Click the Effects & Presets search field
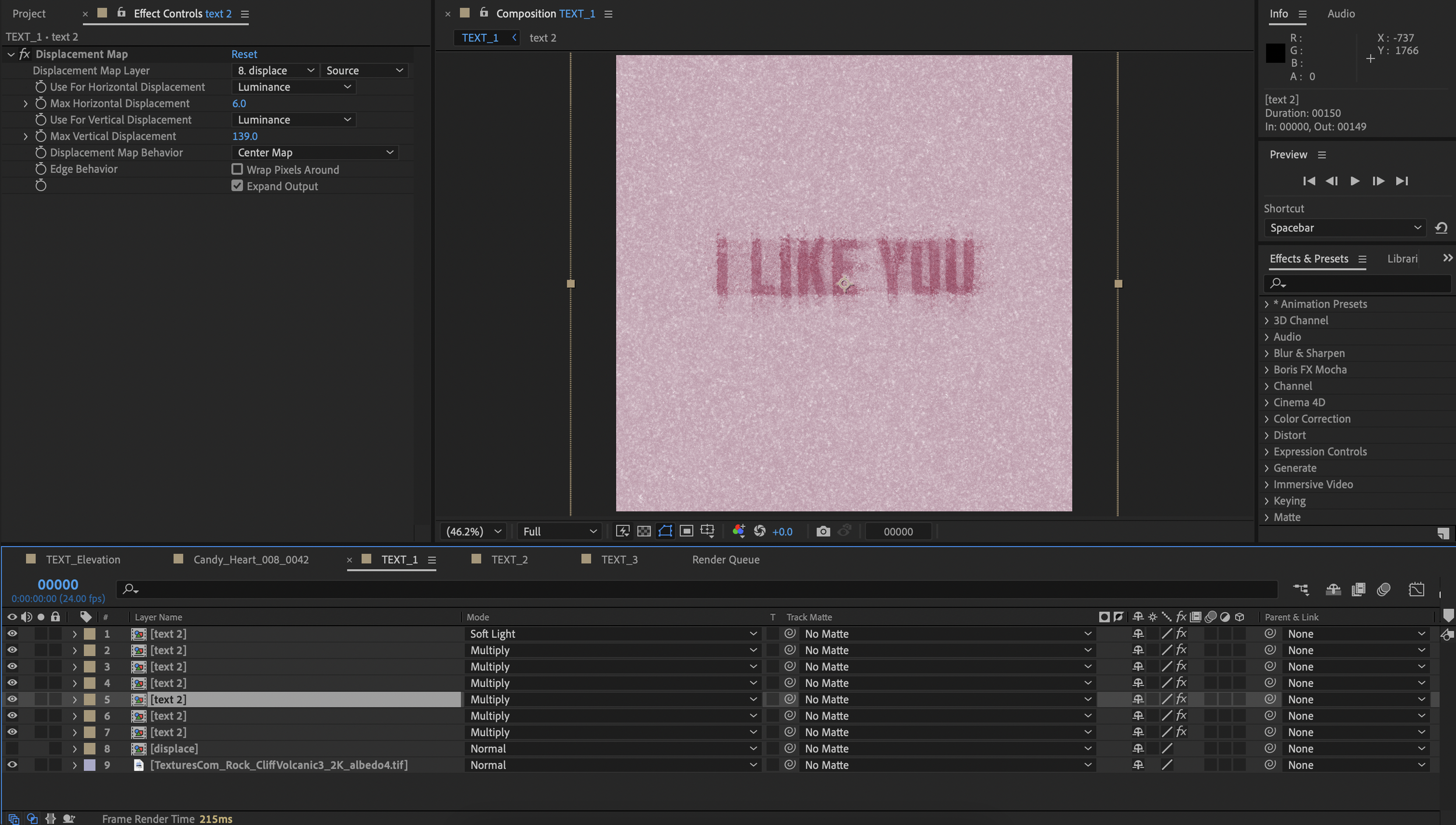 (x=1363, y=283)
